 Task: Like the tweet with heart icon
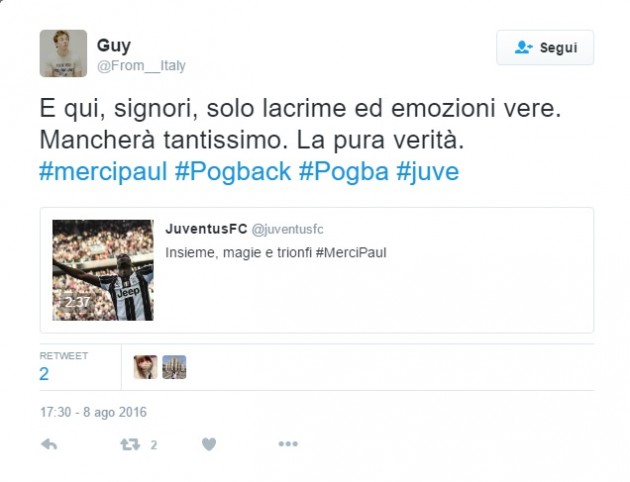[x=209, y=444]
